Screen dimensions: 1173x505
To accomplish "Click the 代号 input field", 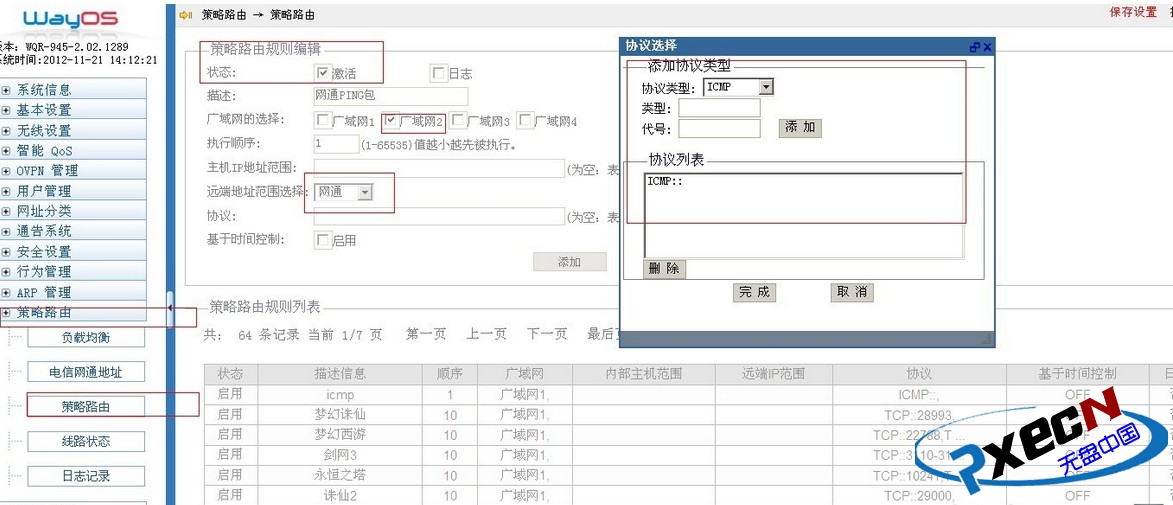I will (x=719, y=128).
